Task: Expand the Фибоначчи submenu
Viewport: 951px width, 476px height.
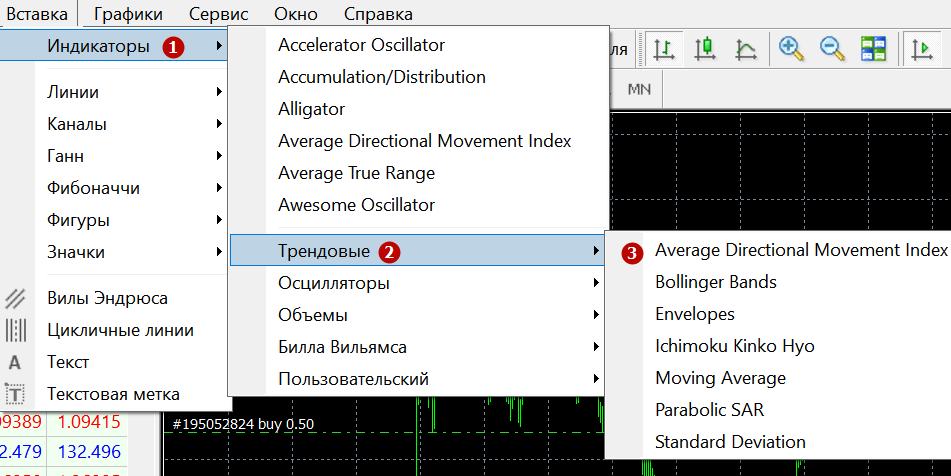Action: click(132, 189)
